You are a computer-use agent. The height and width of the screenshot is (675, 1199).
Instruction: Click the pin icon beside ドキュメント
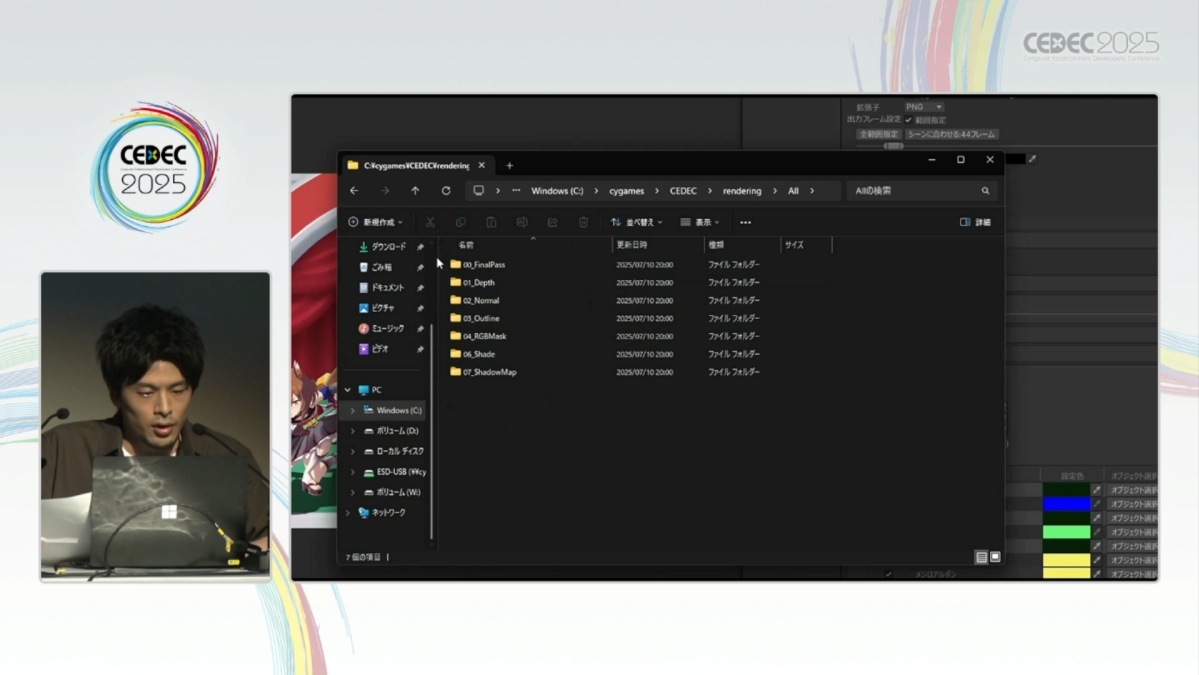click(420, 288)
